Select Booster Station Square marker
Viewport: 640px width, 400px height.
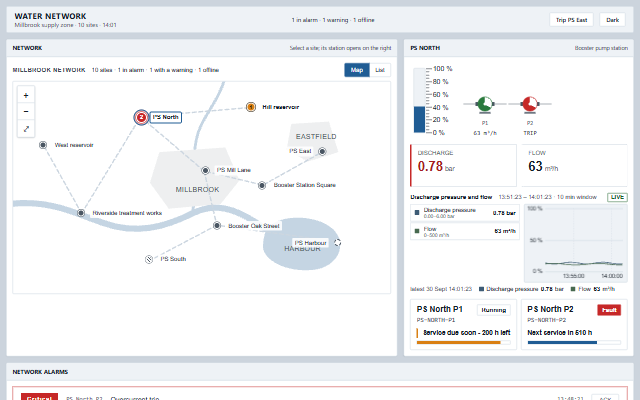(262, 185)
